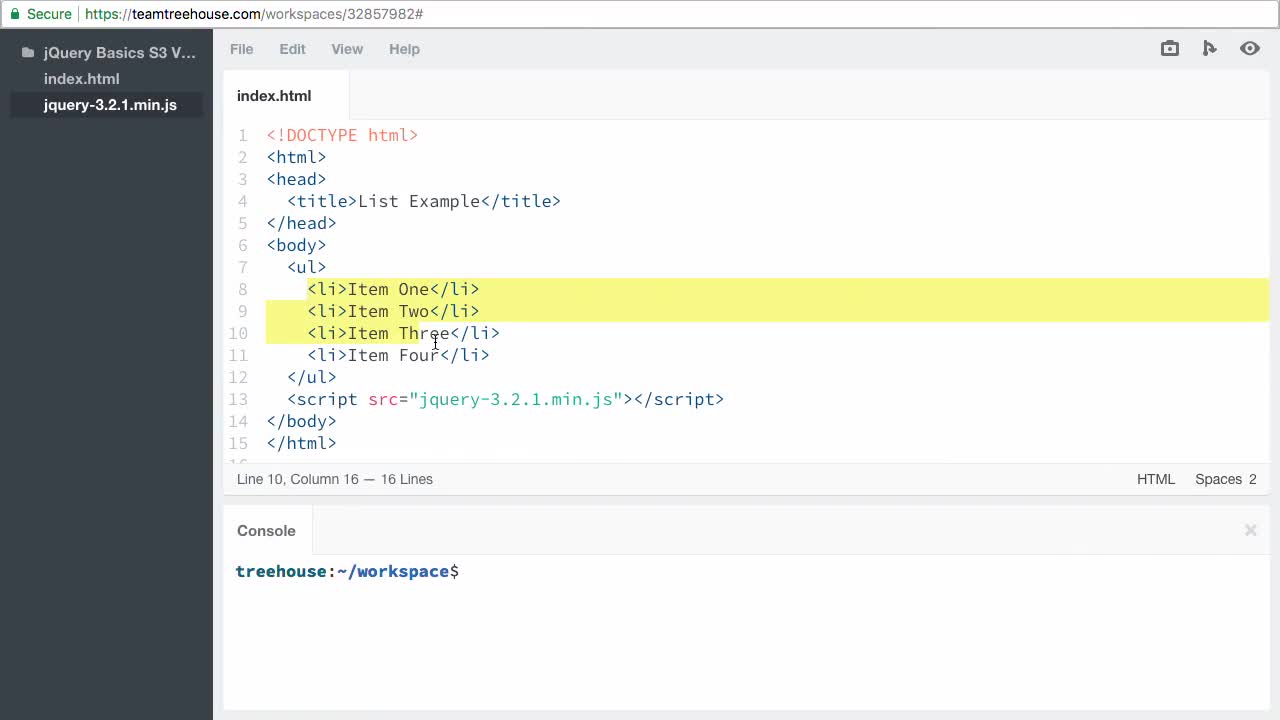The image size is (1280, 720).
Task: Click the Item Two list line
Action: 393,311
